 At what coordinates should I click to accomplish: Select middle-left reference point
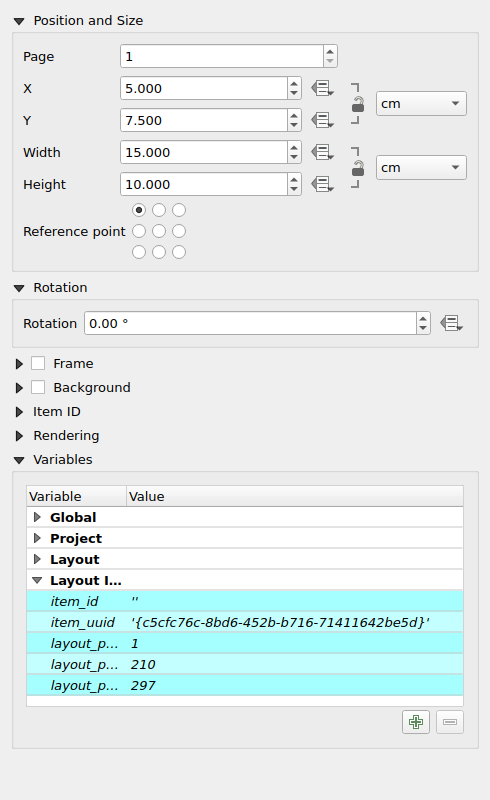pyautogui.click(x=139, y=231)
